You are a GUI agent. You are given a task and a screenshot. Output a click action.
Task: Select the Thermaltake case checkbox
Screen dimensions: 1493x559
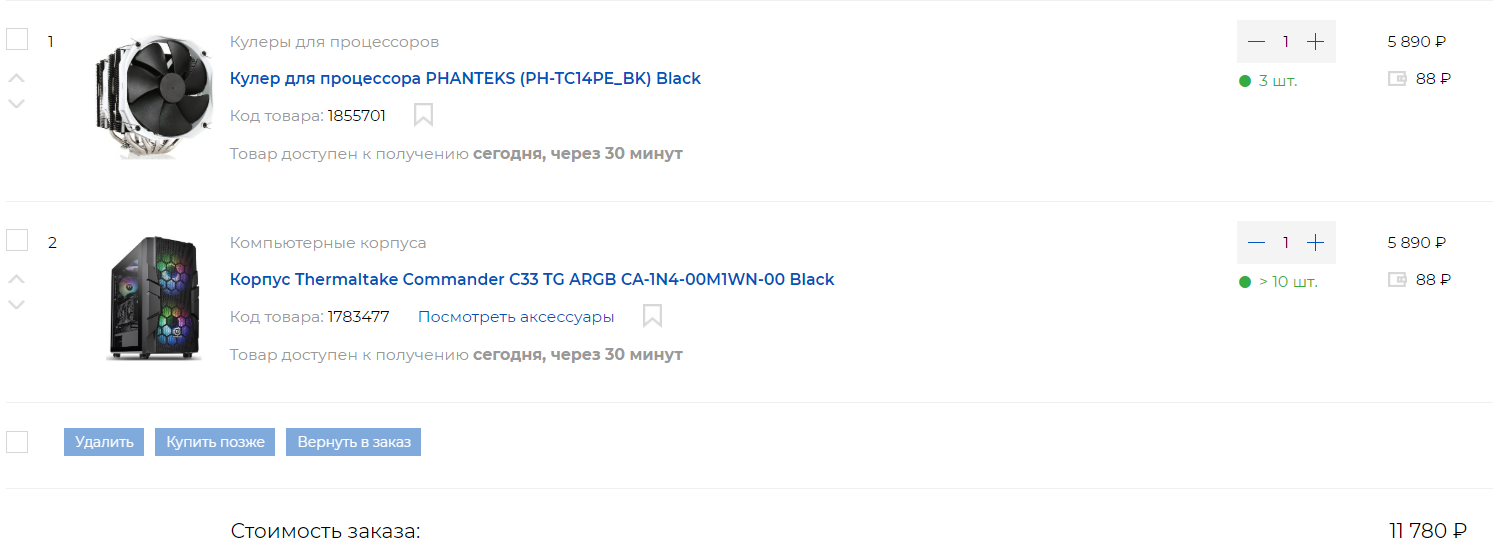17,241
